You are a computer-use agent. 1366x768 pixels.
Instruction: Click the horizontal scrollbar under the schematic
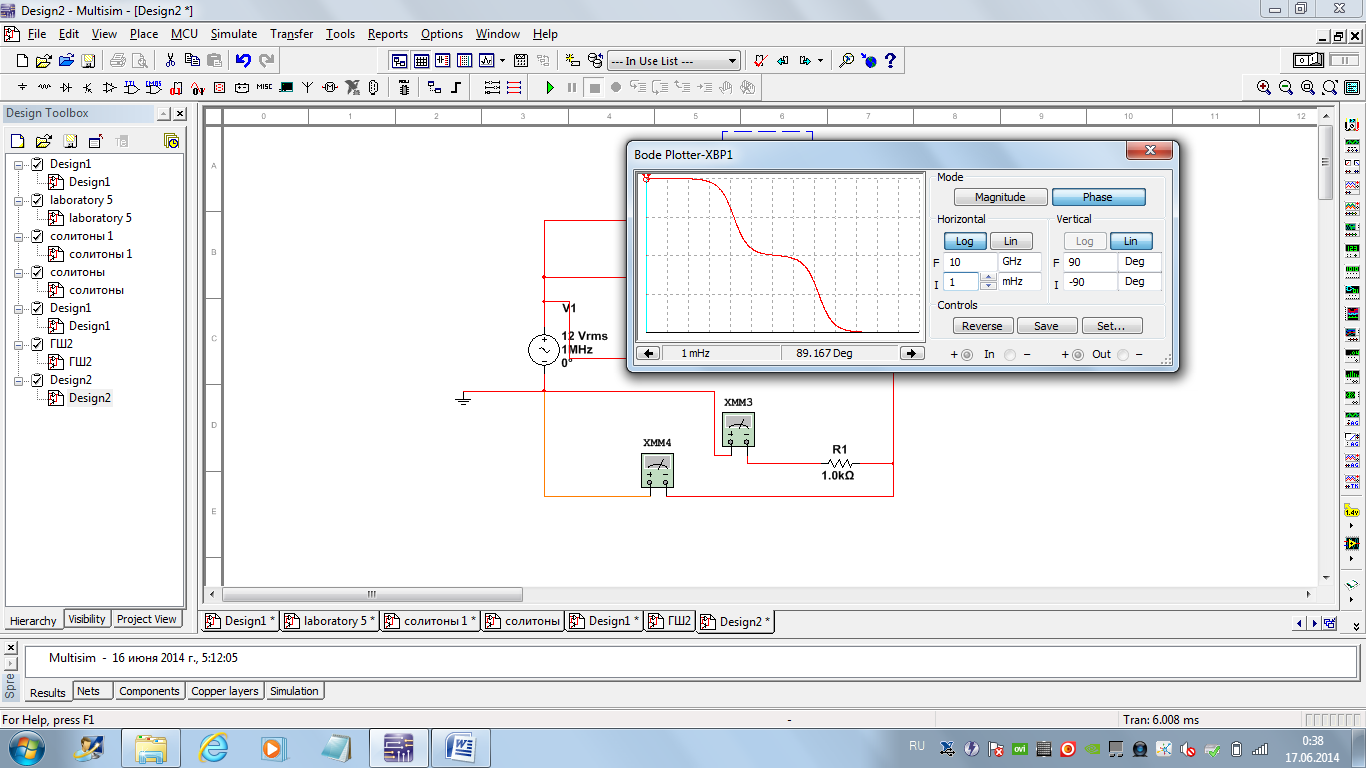[x=372, y=594]
